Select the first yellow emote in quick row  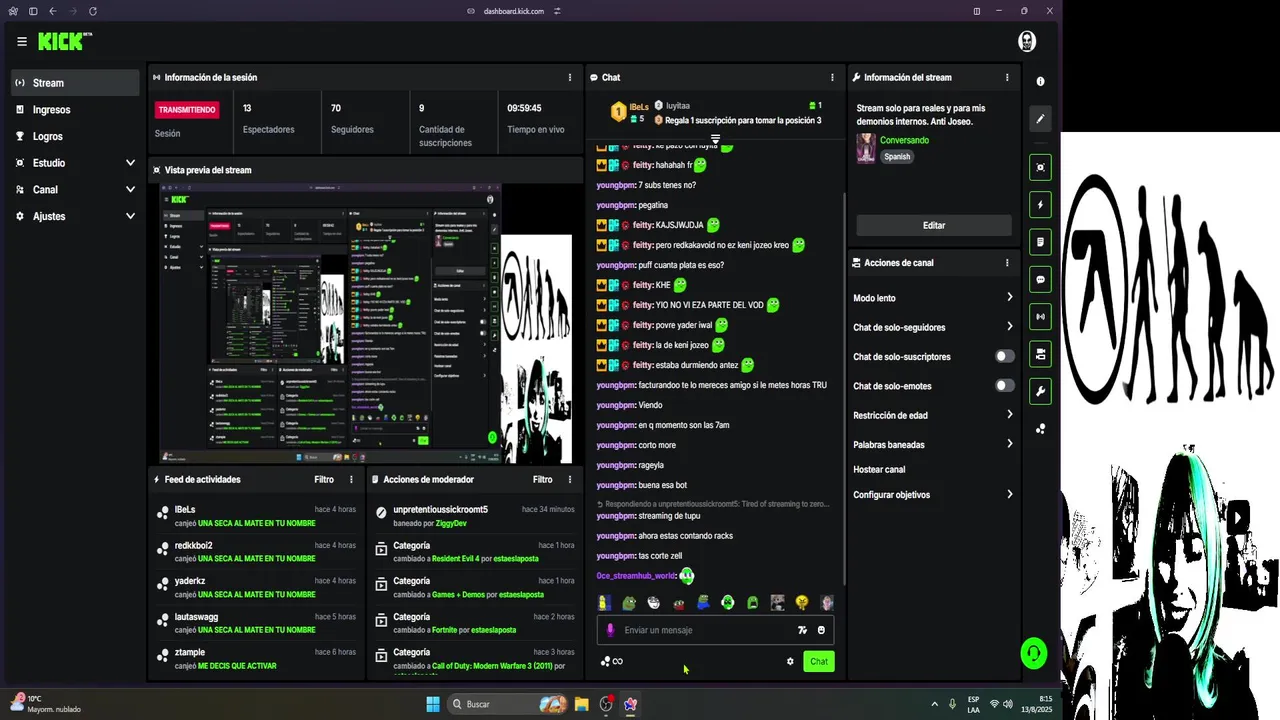pyautogui.click(x=604, y=603)
